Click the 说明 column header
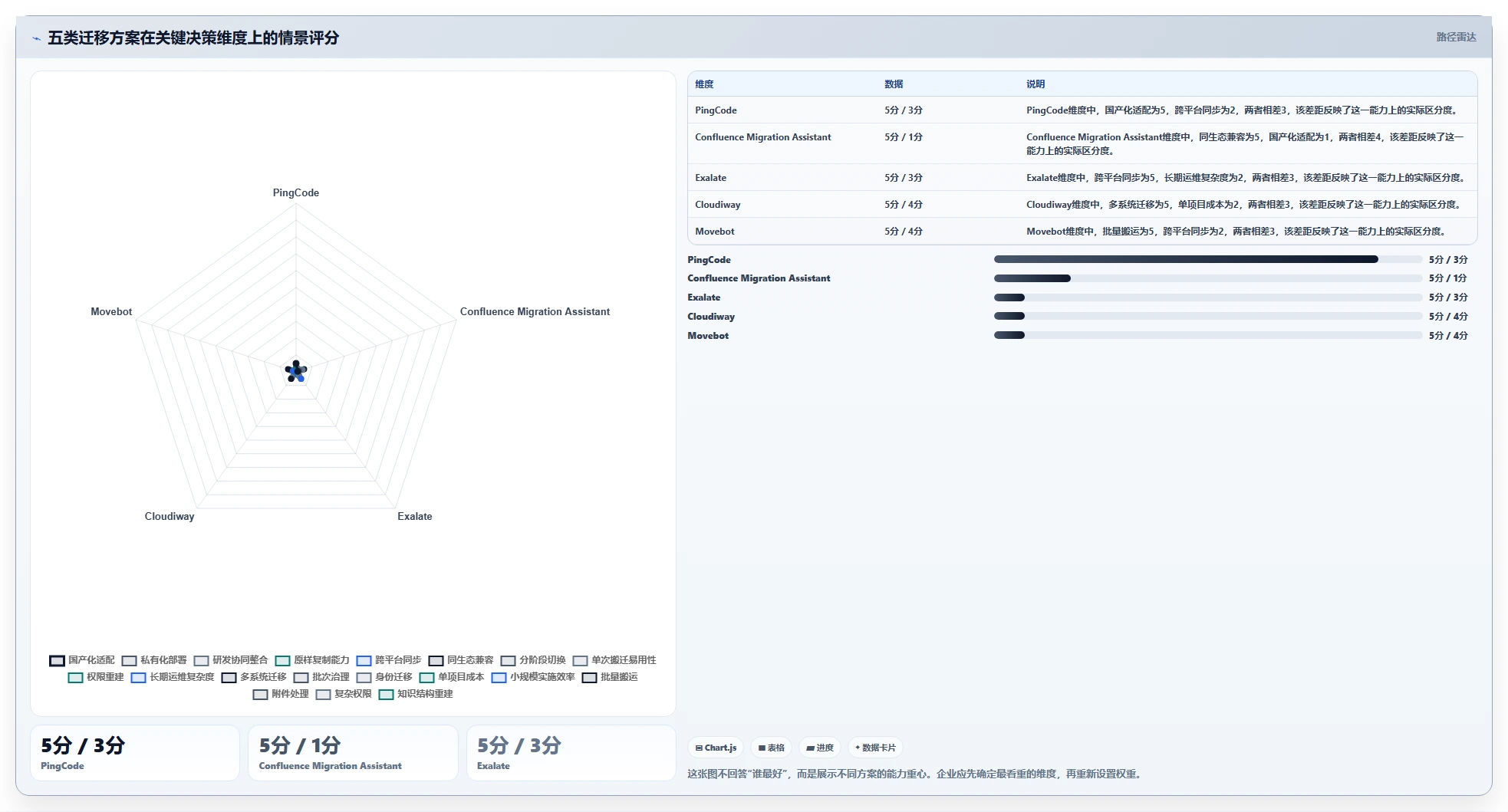Screen dimensions: 1508x812 click(x=1036, y=84)
